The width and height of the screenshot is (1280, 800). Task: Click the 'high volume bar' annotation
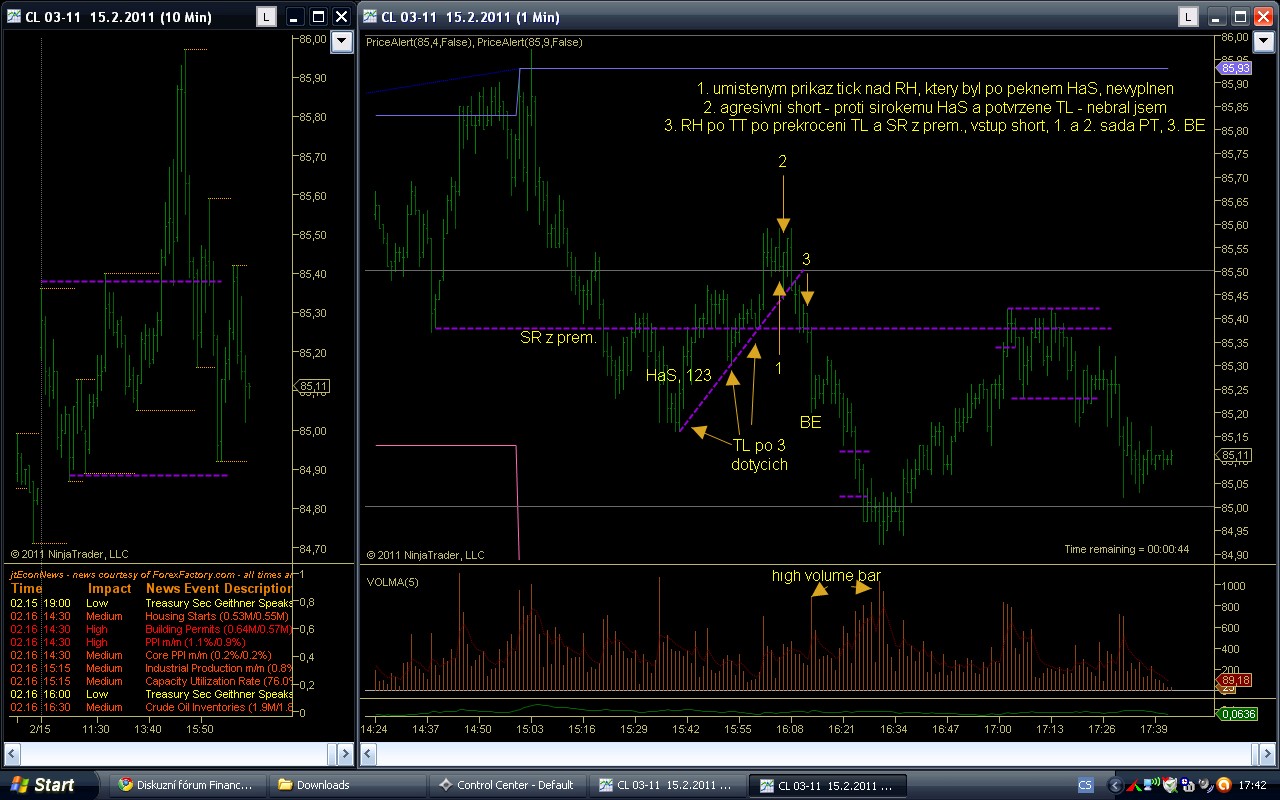[x=826, y=575]
